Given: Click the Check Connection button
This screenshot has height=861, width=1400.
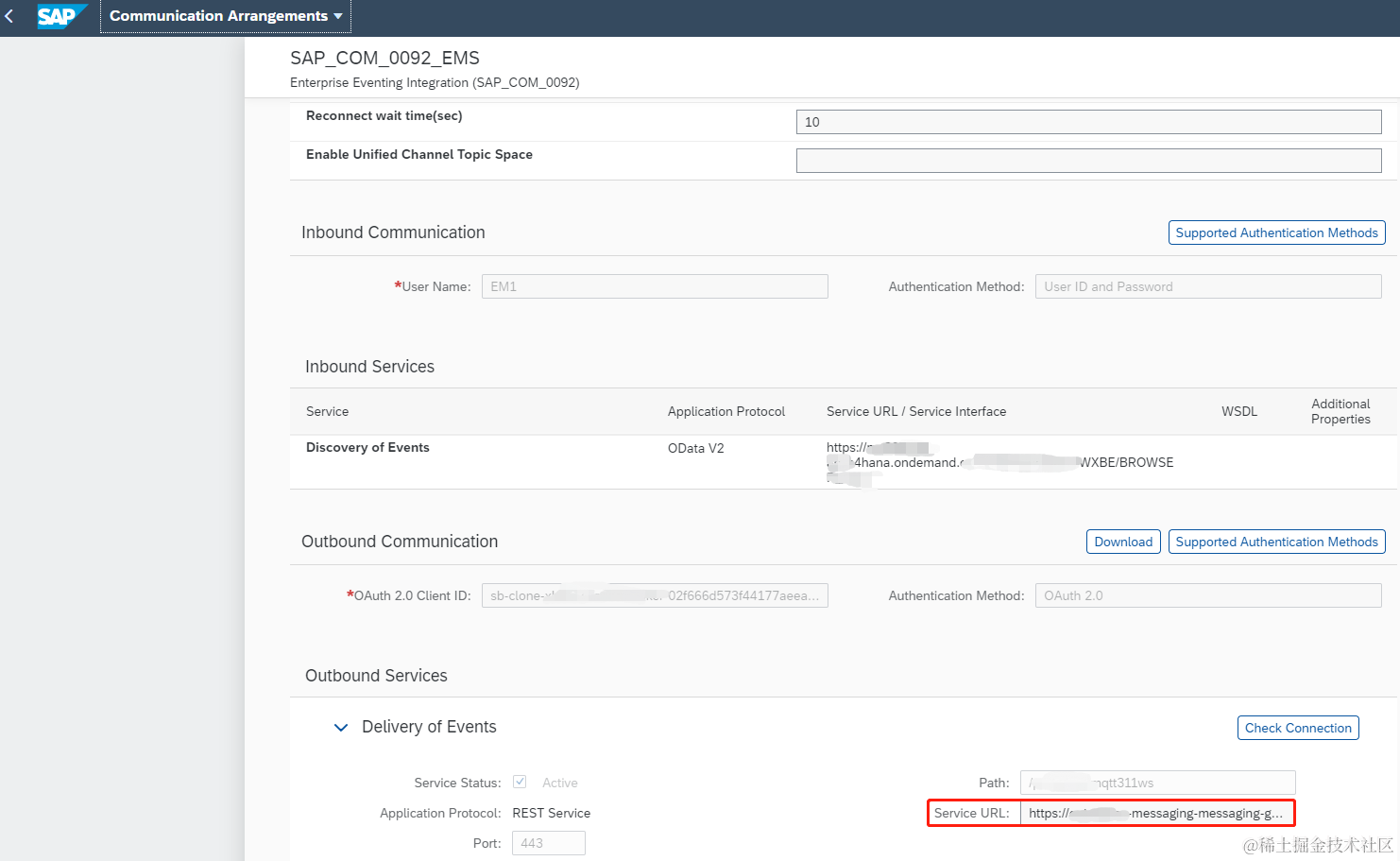Looking at the screenshot, I should [1298, 728].
